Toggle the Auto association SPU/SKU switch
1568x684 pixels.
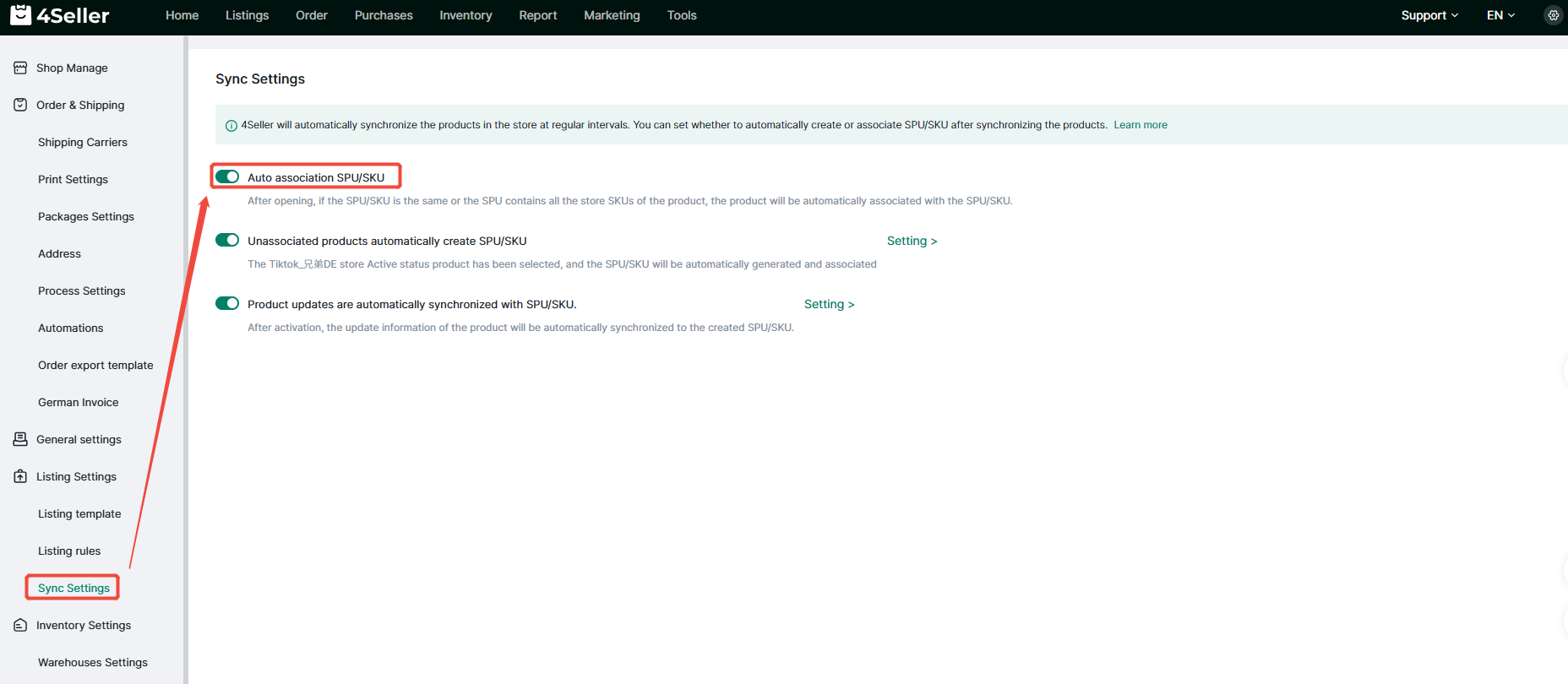[227, 176]
